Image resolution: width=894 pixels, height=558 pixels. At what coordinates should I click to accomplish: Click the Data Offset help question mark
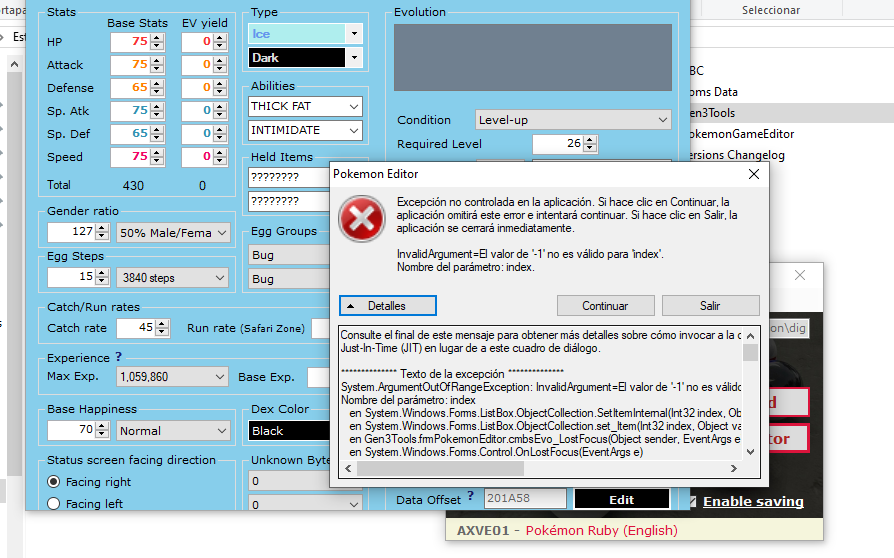click(x=470, y=498)
